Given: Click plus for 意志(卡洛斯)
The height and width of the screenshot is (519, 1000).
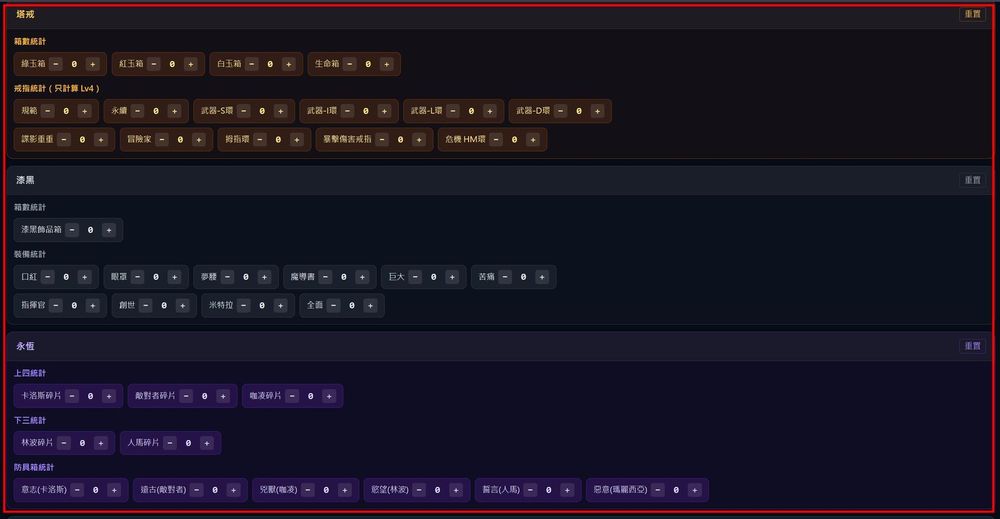Looking at the screenshot, I should click(114, 490).
